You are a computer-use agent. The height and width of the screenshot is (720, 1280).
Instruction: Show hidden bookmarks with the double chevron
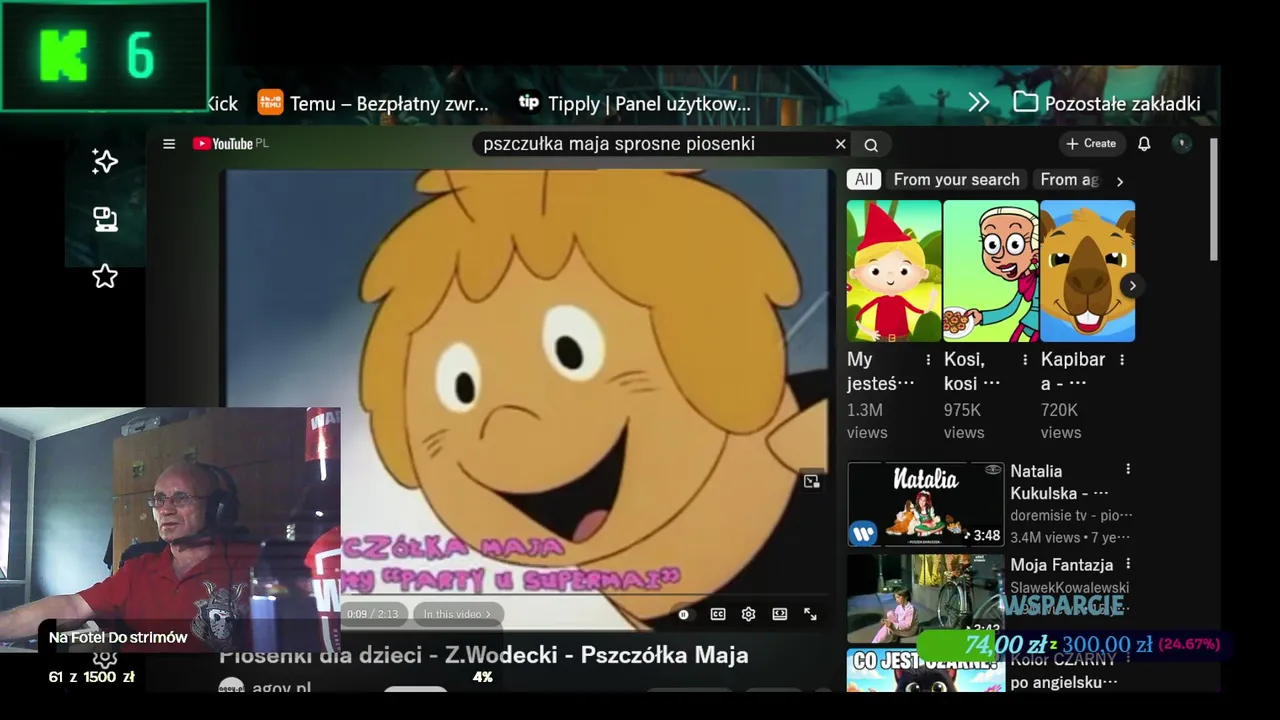click(x=979, y=103)
